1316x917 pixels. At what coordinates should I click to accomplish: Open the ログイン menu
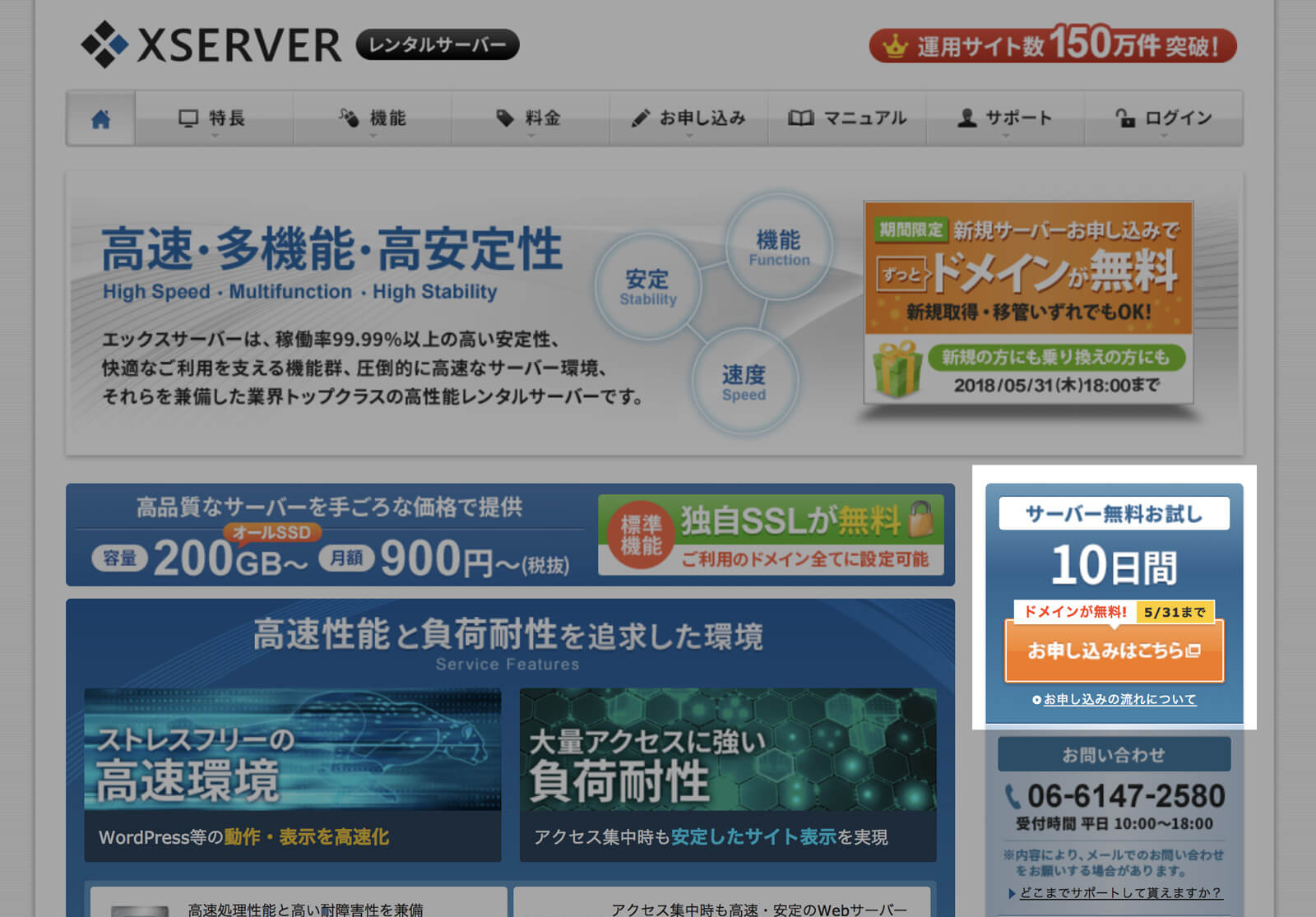tap(1163, 118)
